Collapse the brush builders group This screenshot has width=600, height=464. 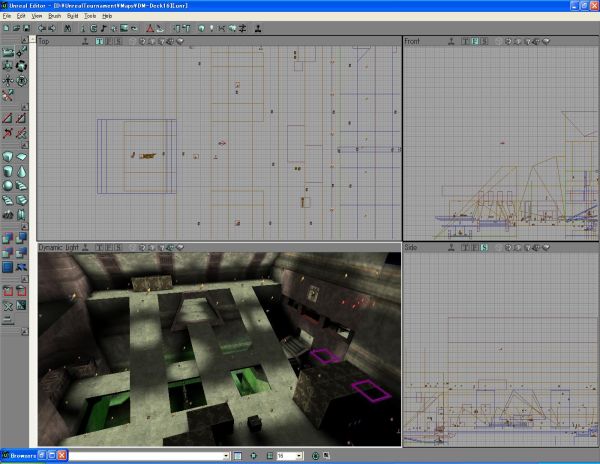pos(24,145)
